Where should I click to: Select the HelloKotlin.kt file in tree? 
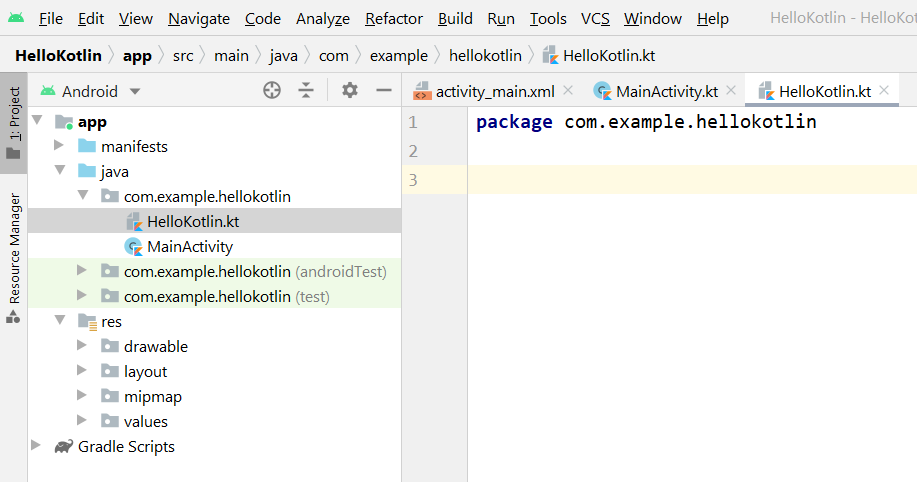pos(192,221)
